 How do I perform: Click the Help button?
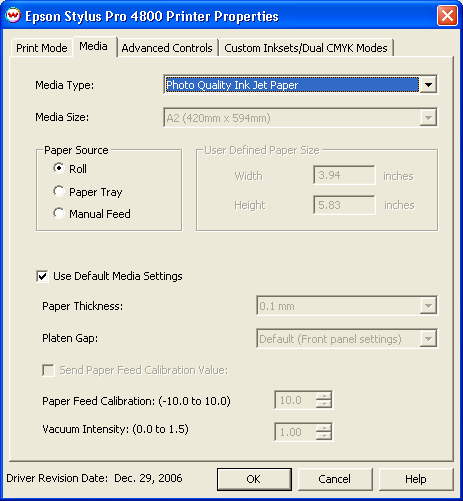pos(416,479)
